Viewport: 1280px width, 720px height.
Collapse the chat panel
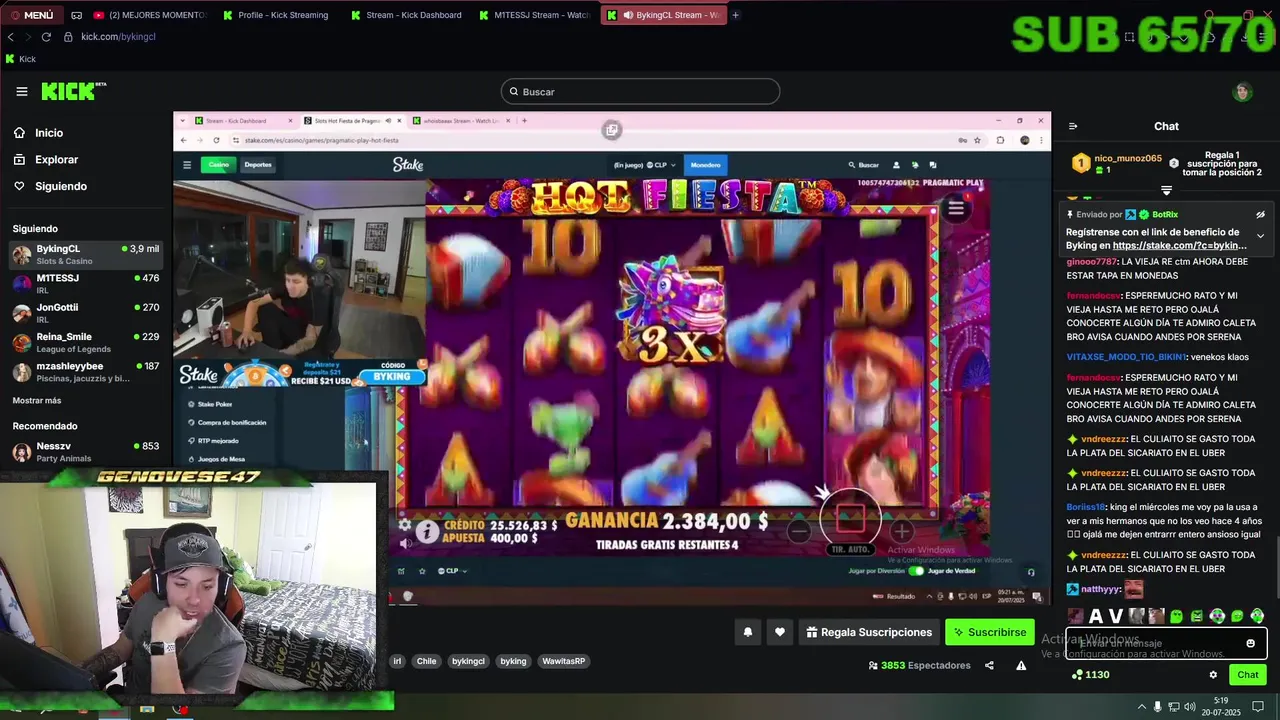point(1073,126)
